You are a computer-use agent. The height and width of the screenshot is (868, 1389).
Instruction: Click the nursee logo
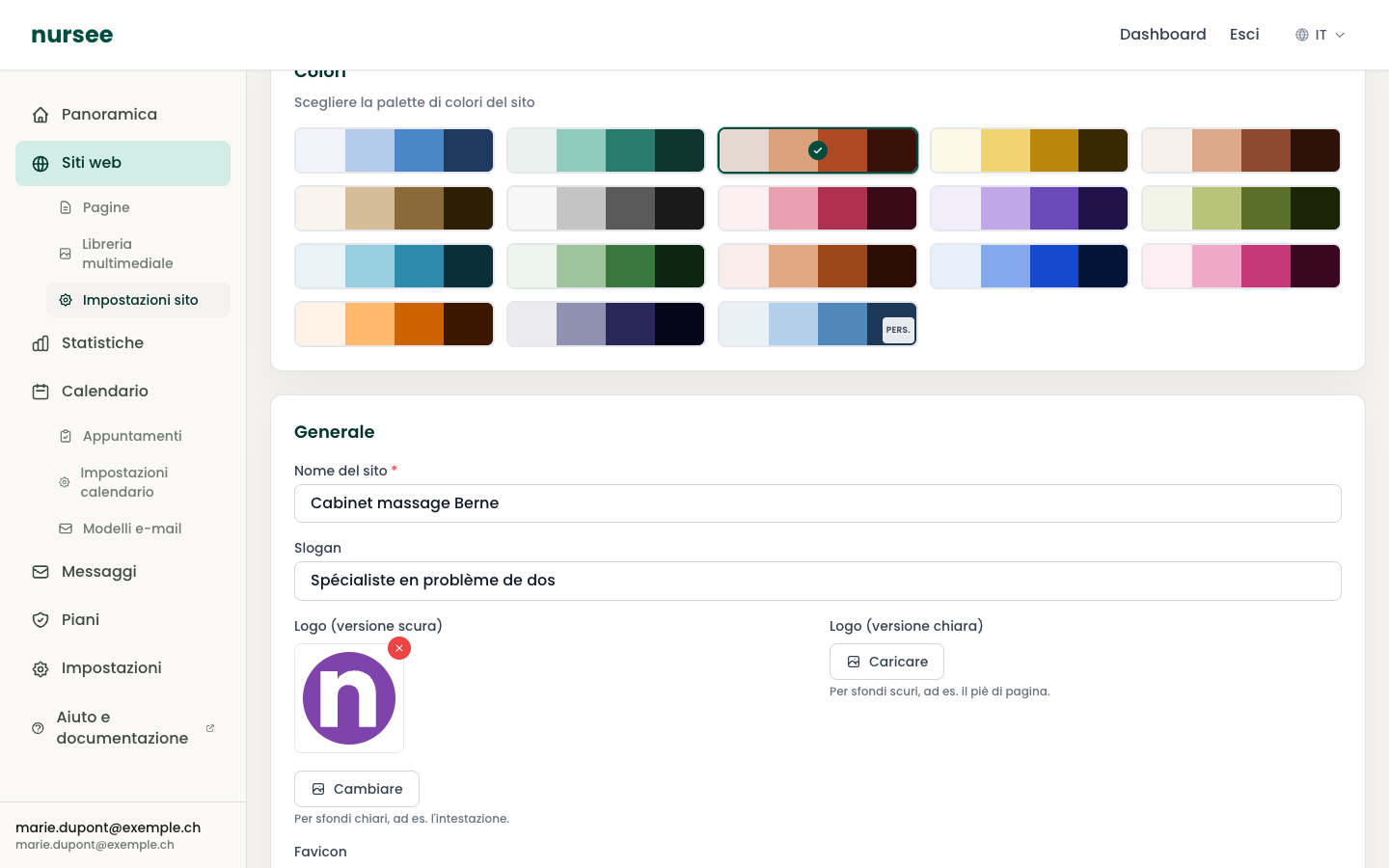point(72,35)
